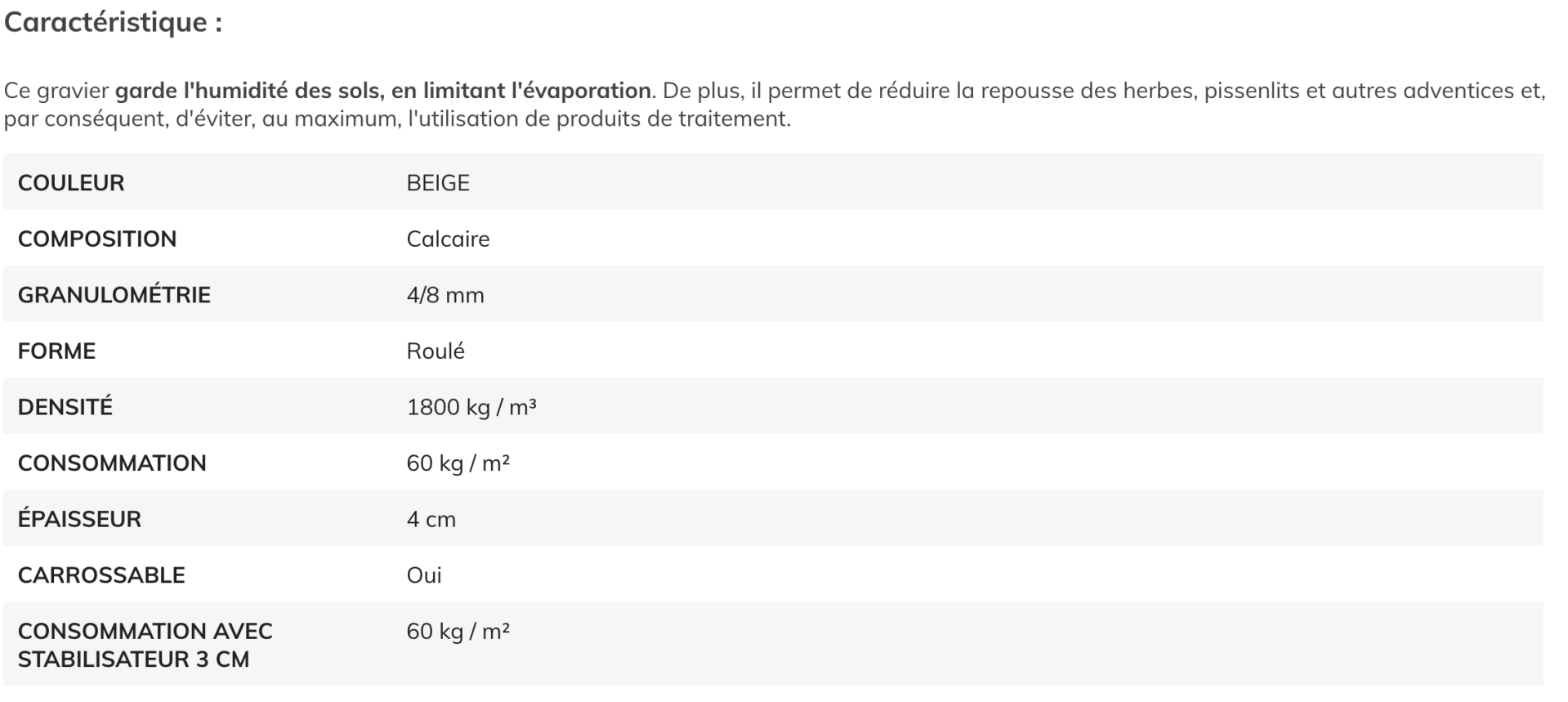This screenshot has height=702, width=1568.
Task: Select the GRANULOMÉTRIE row label
Action: 114,295
